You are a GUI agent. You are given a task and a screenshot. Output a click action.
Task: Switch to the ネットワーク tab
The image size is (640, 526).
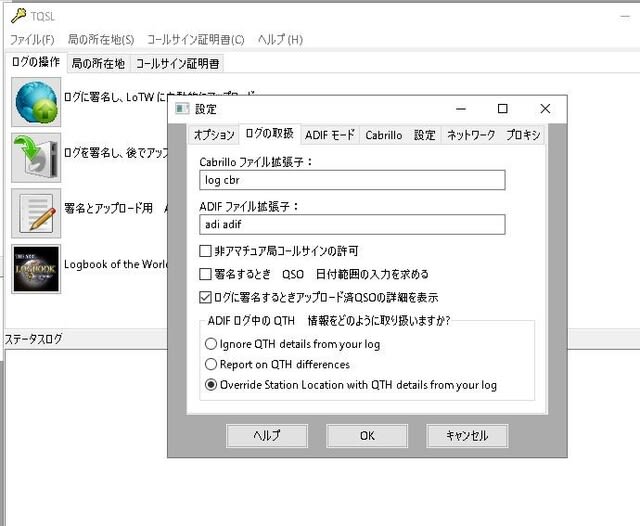(x=470, y=135)
